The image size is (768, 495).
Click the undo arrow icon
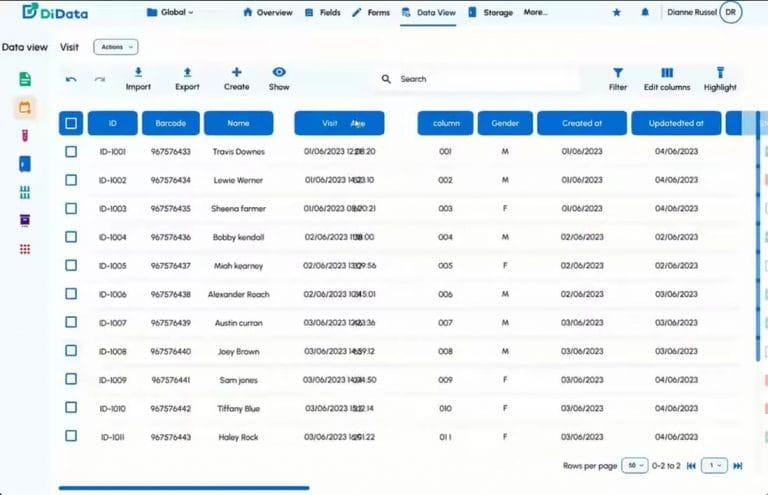(x=71, y=79)
